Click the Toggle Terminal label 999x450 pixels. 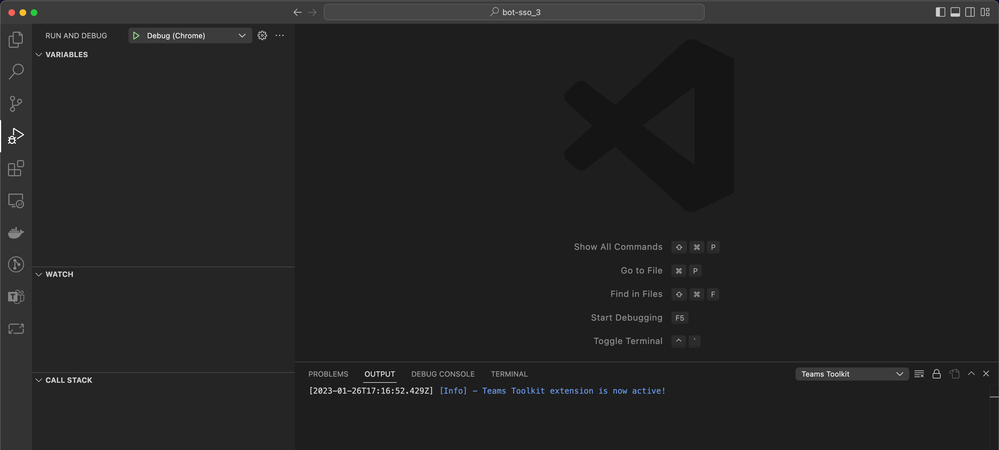pos(628,341)
